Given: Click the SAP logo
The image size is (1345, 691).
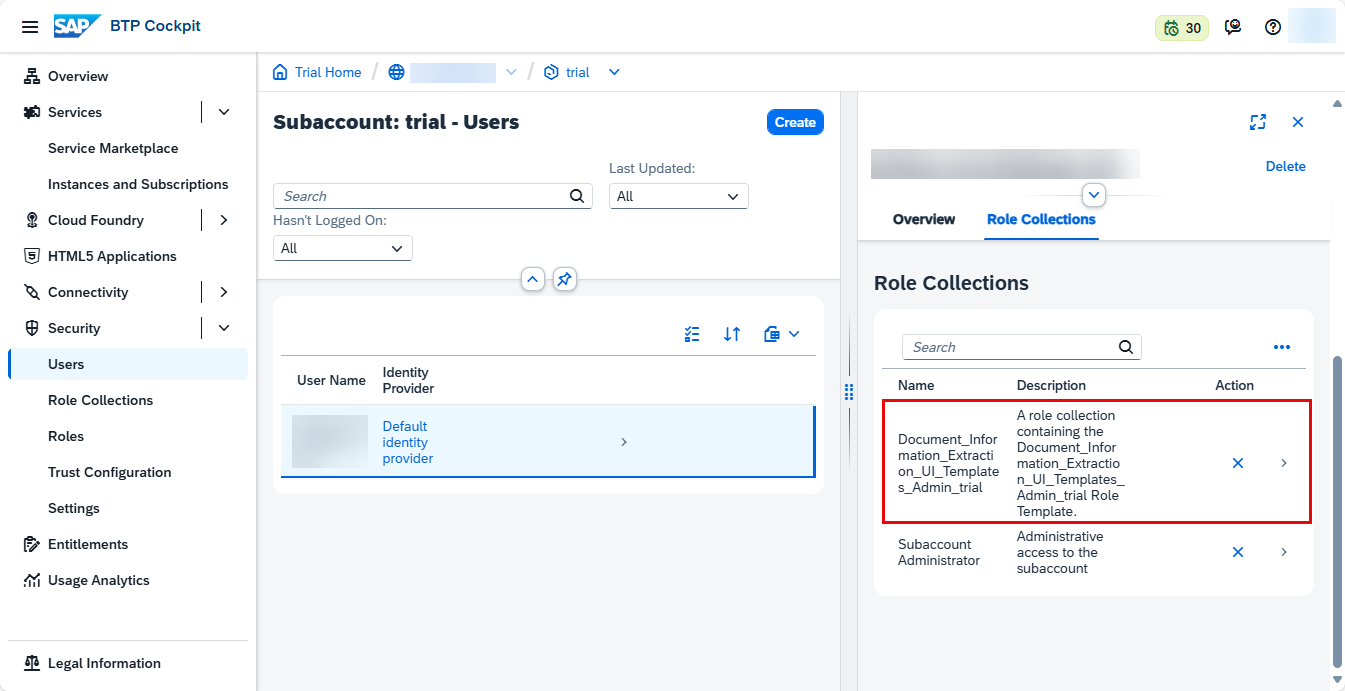Looking at the screenshot, I should [76, 27].
